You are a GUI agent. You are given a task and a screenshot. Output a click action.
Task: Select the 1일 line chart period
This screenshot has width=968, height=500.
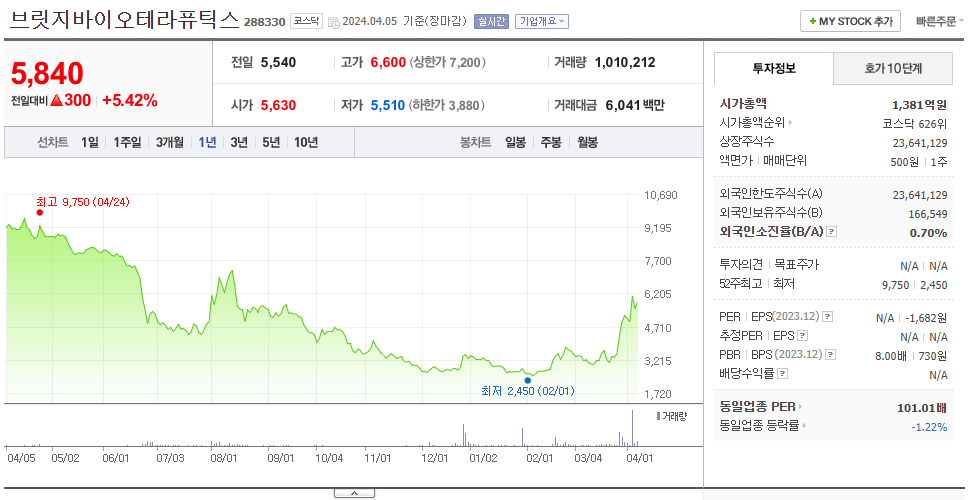[x=90, y=143]
